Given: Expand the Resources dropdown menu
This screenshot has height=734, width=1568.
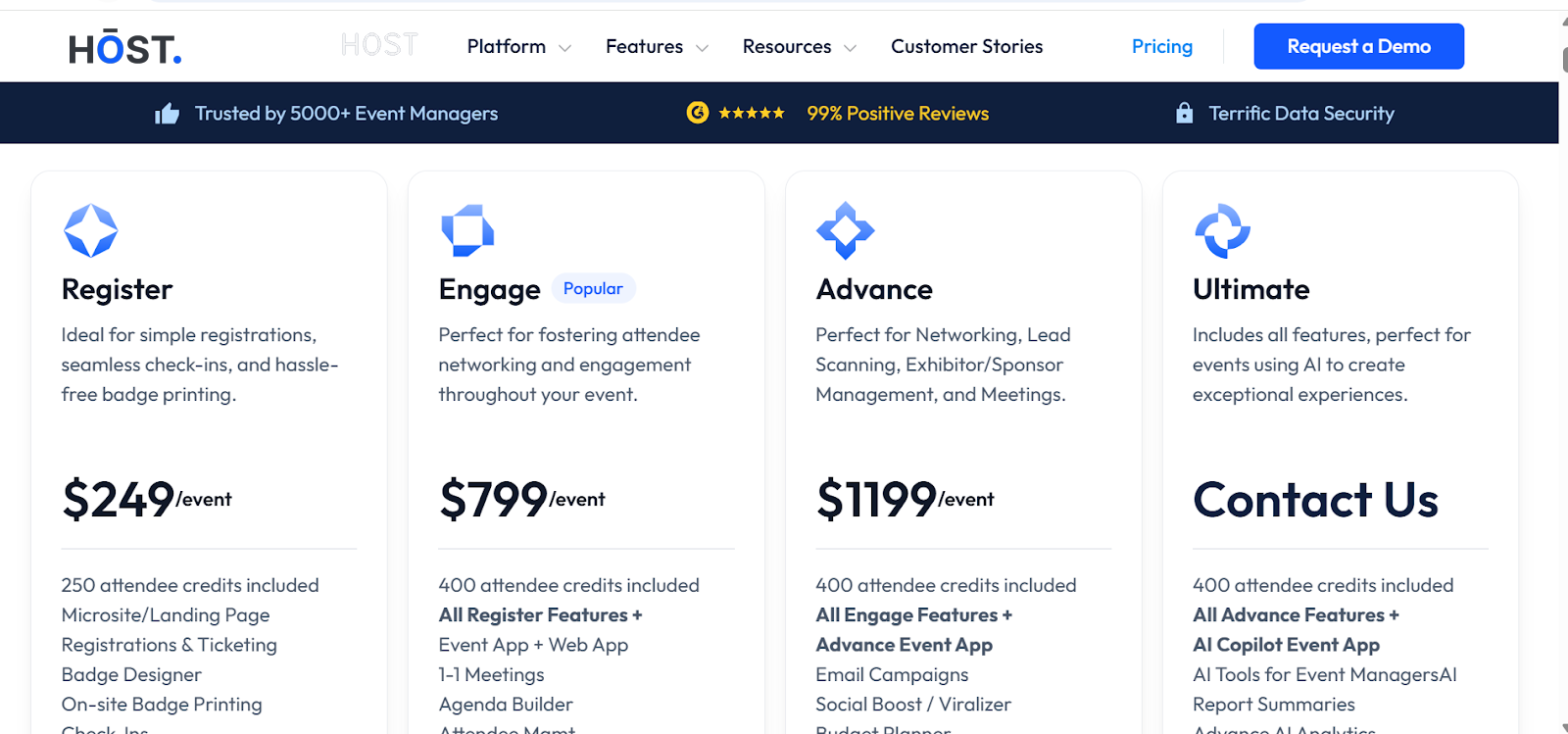Looking at the screenshot, I should [799, 46].
